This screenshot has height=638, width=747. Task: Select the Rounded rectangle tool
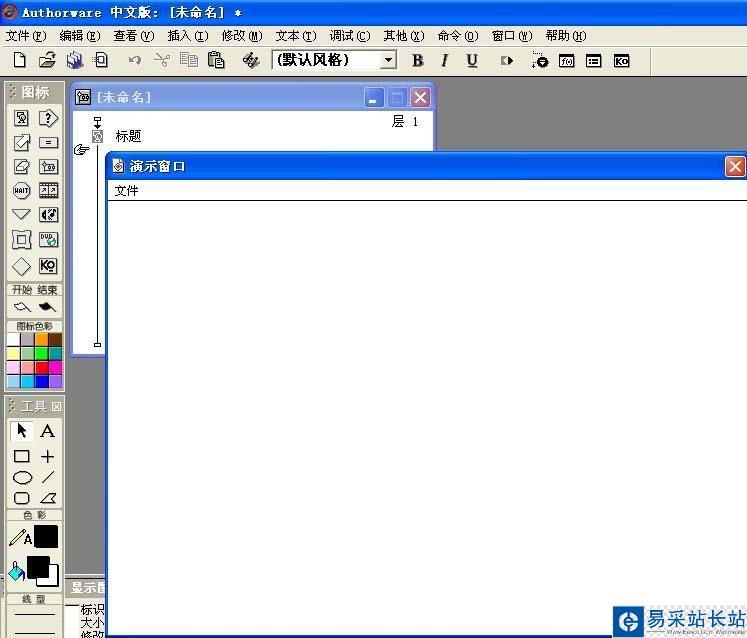pos(22,498)
